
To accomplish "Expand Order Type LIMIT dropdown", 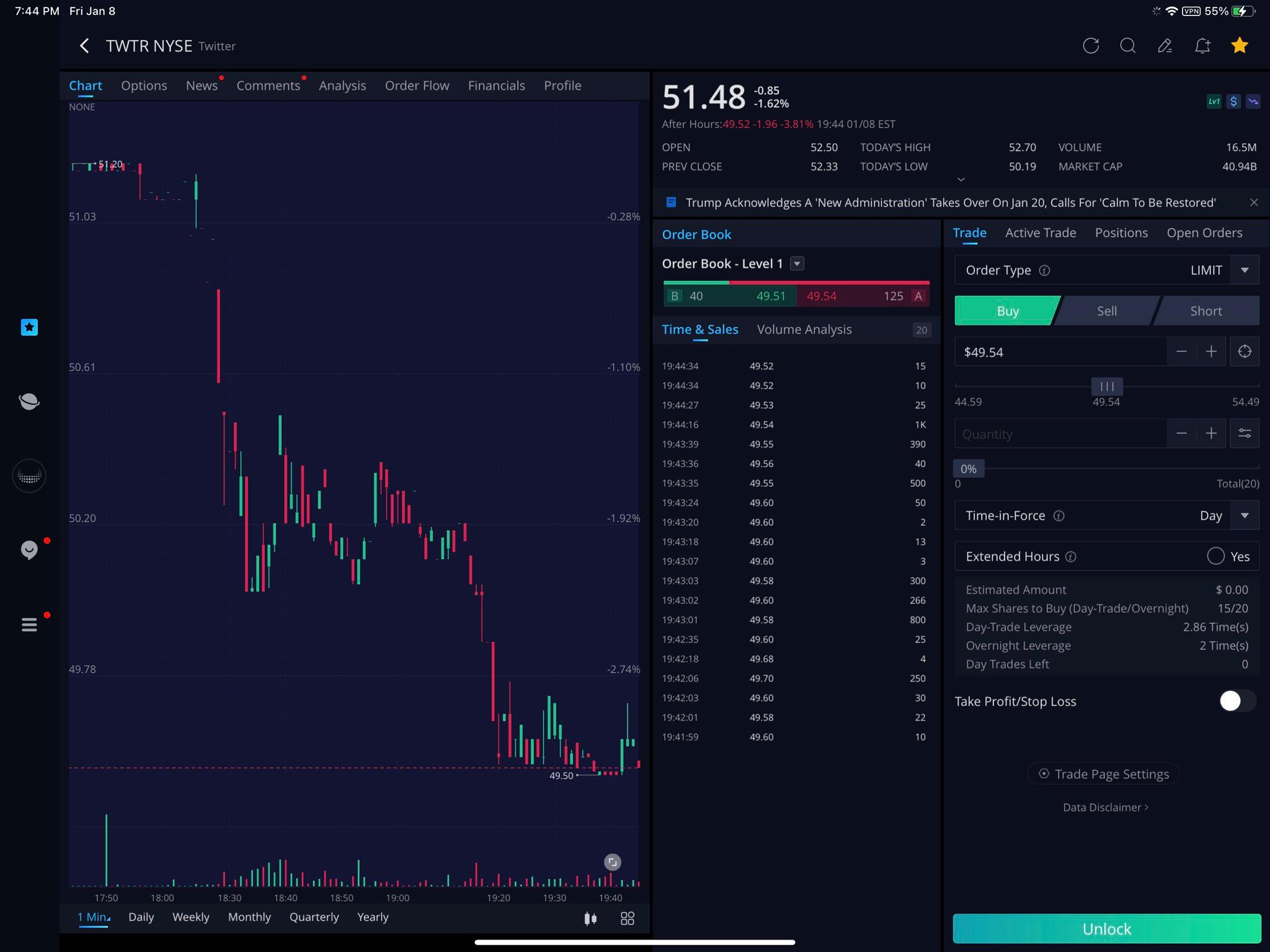I will tap(1244, 270).
